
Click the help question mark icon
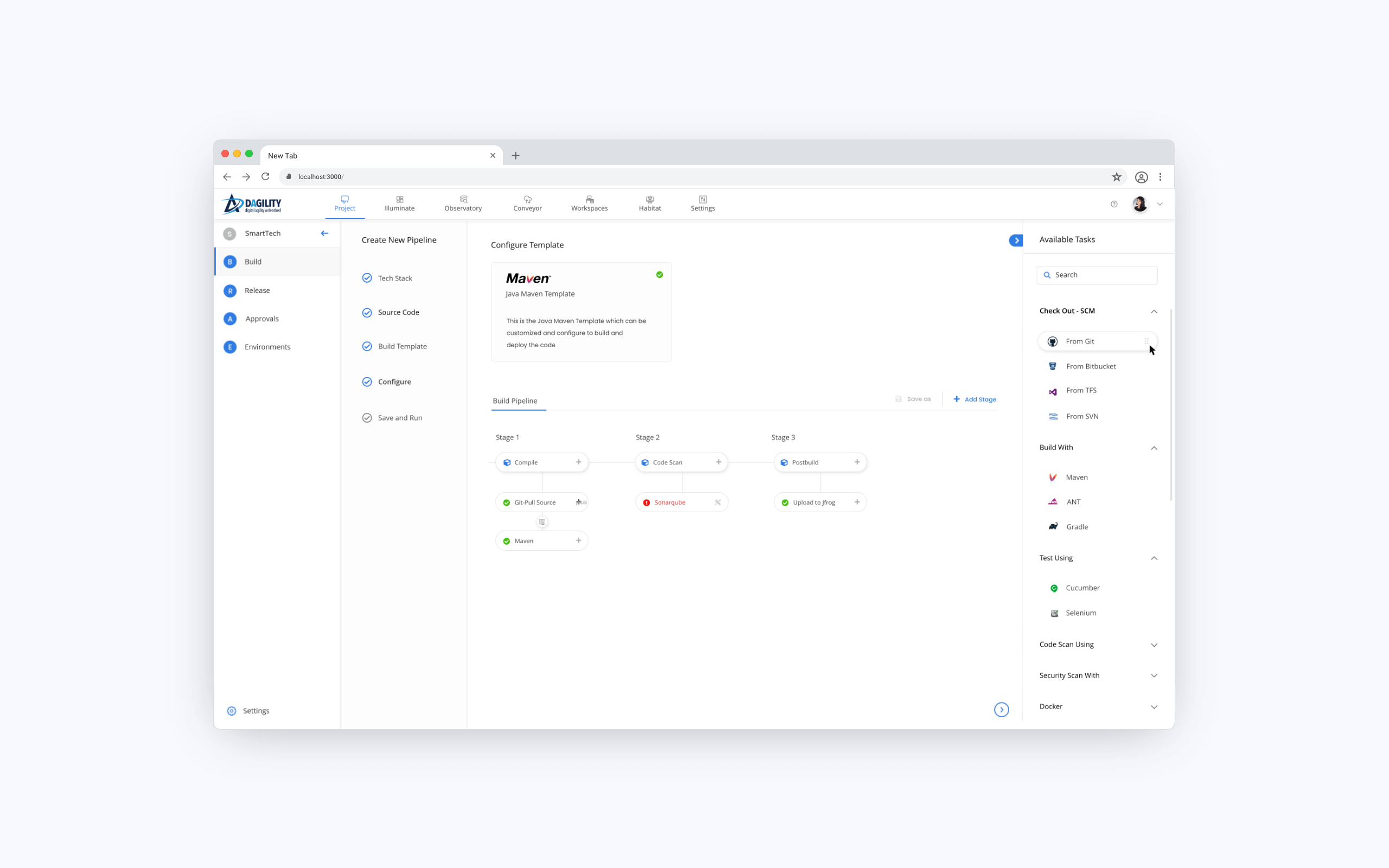[x=1114, y=204]
